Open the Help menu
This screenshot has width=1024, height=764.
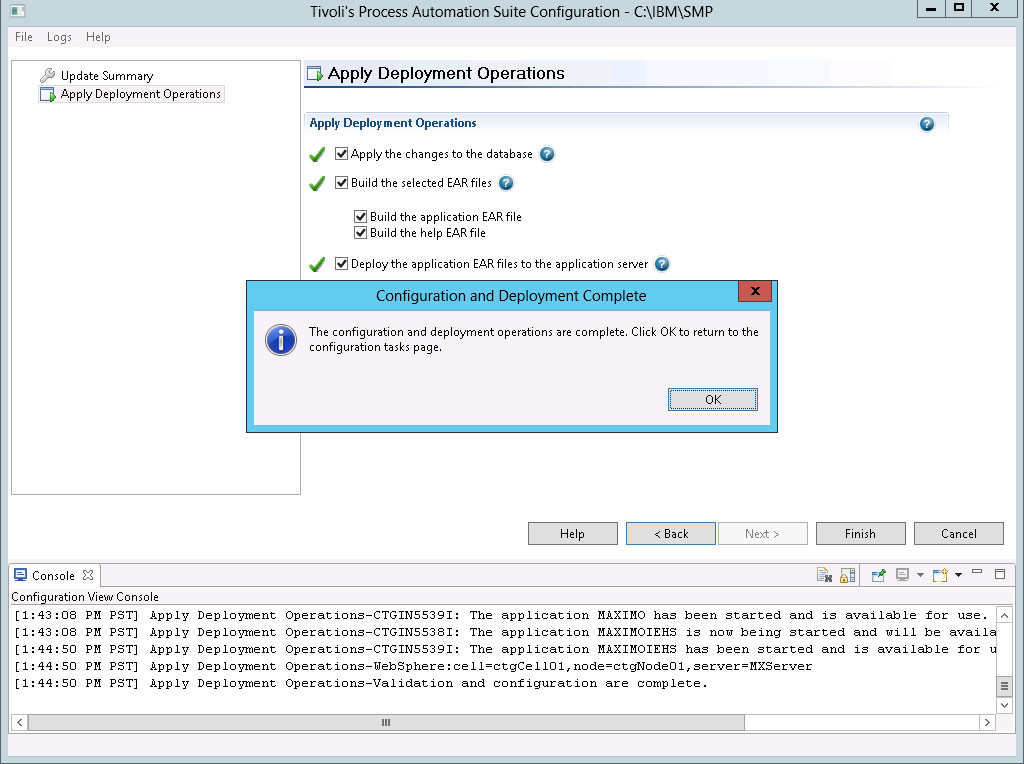pyautogui.click(x=98, y=37)
